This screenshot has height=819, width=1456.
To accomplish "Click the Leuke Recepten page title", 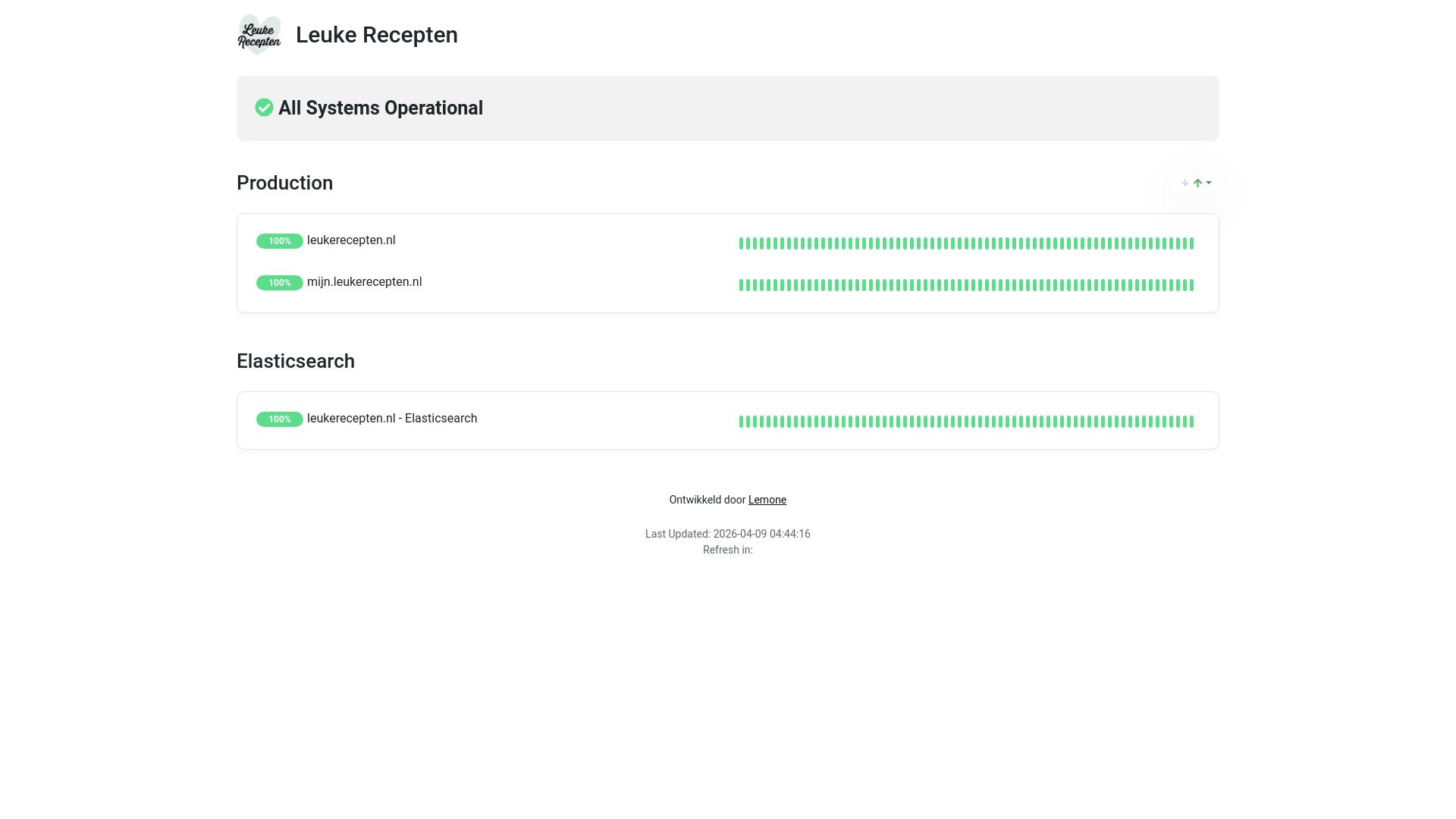I will [x=377, y=35].
